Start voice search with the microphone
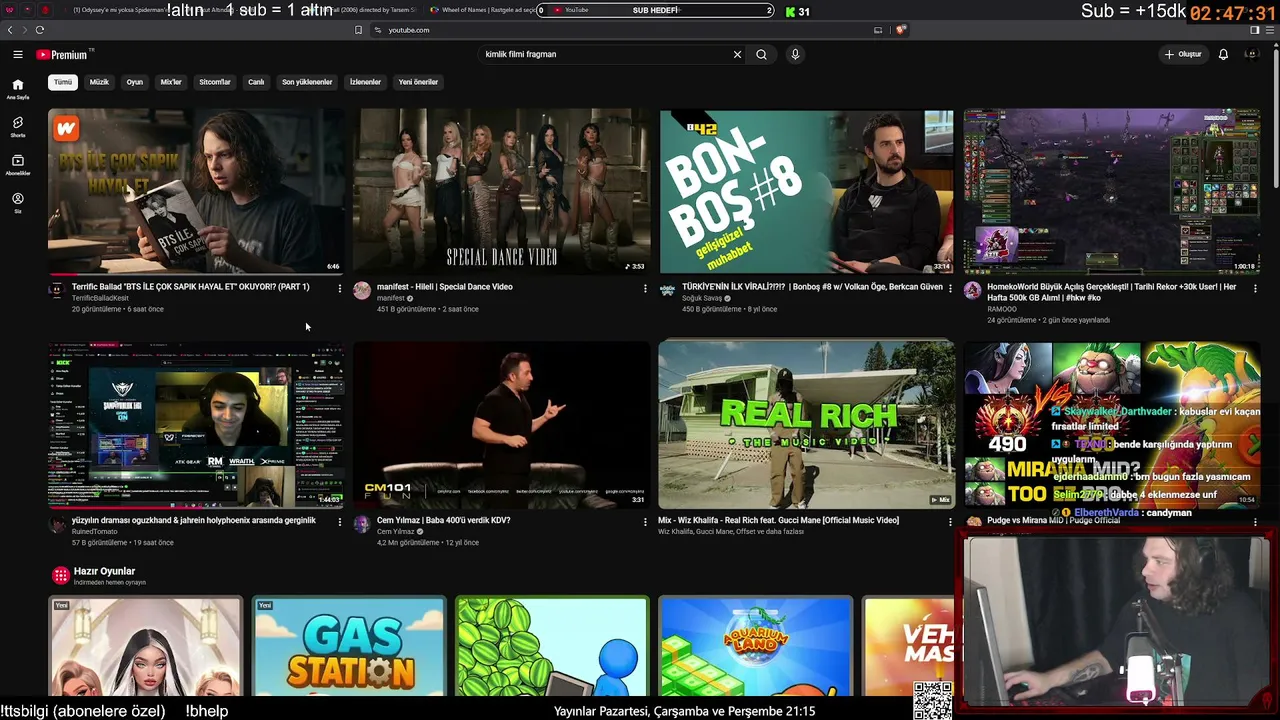This screenshot has height=720, width=1280. pos(795,55)
